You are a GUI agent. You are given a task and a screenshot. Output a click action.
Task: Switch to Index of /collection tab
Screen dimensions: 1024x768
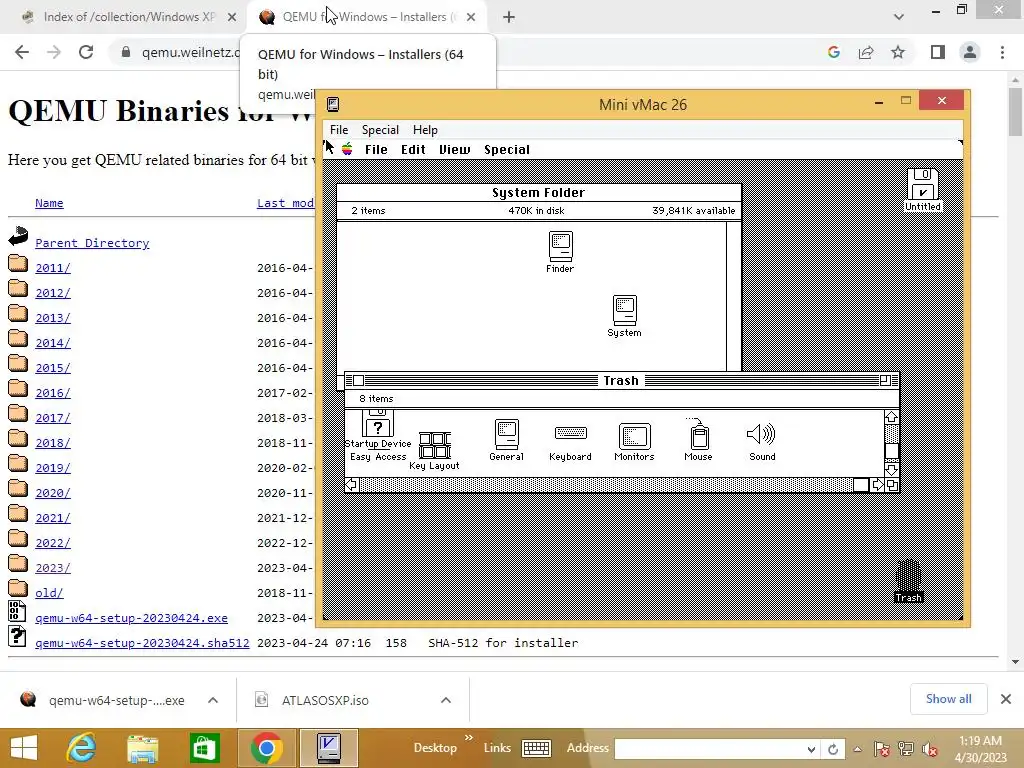(x=128, y=17)
